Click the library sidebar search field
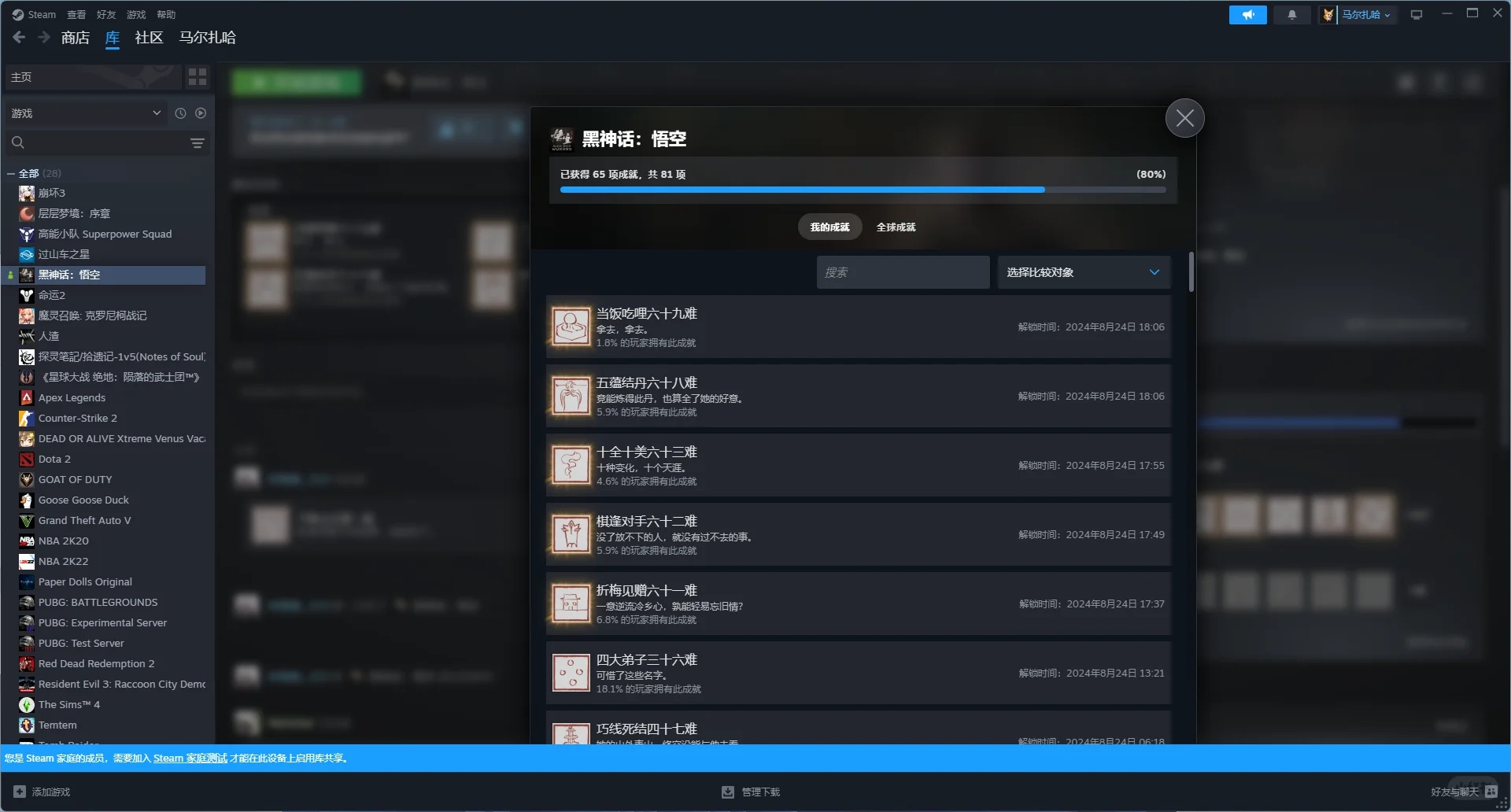The height and width of the screenshot is (812, 1511). pyautogui.click(x=98, y=142)
